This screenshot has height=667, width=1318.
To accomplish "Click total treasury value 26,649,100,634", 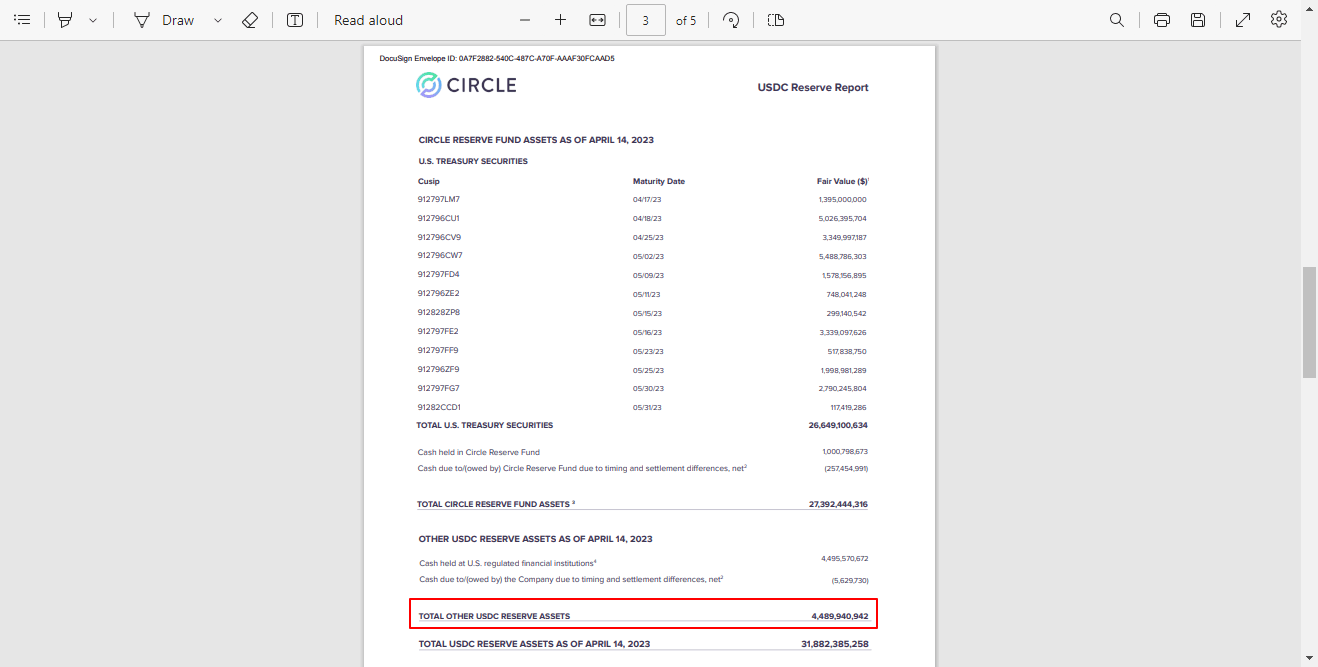I will pos(838,425).
